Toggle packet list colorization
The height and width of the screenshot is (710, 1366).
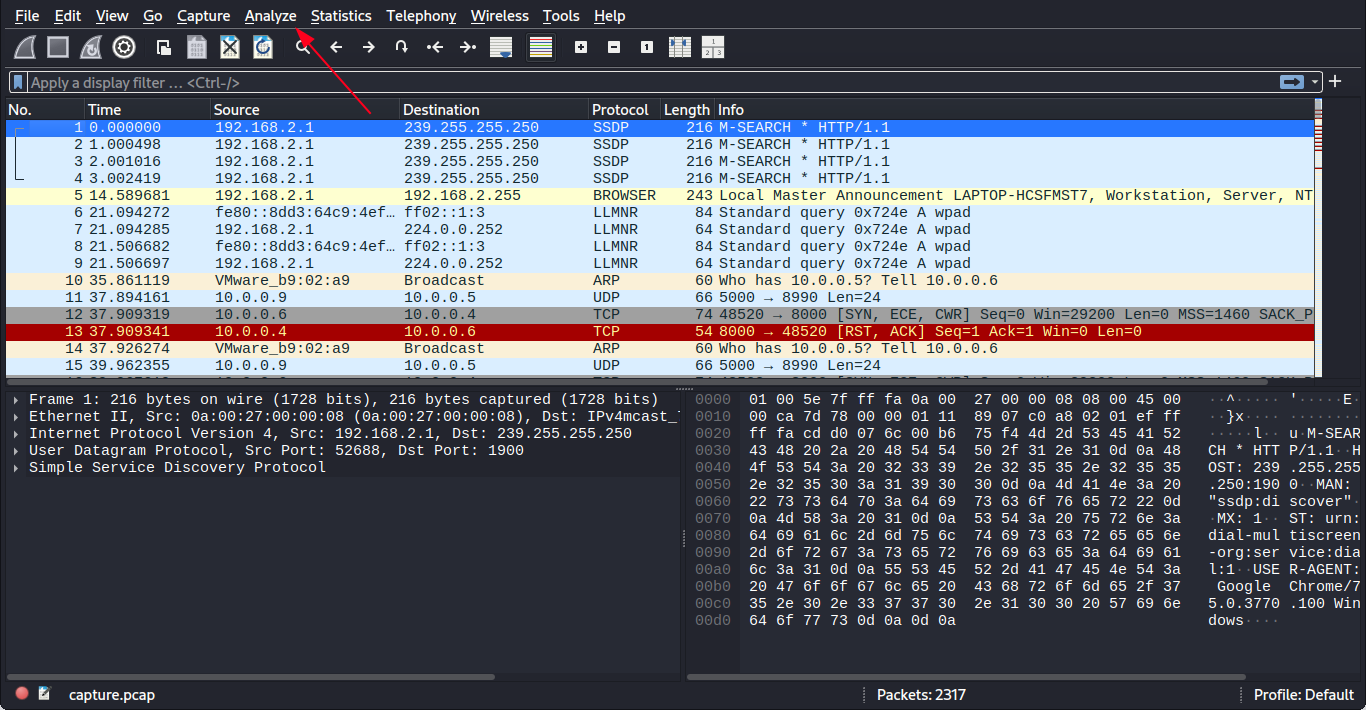tap(541, 47)
